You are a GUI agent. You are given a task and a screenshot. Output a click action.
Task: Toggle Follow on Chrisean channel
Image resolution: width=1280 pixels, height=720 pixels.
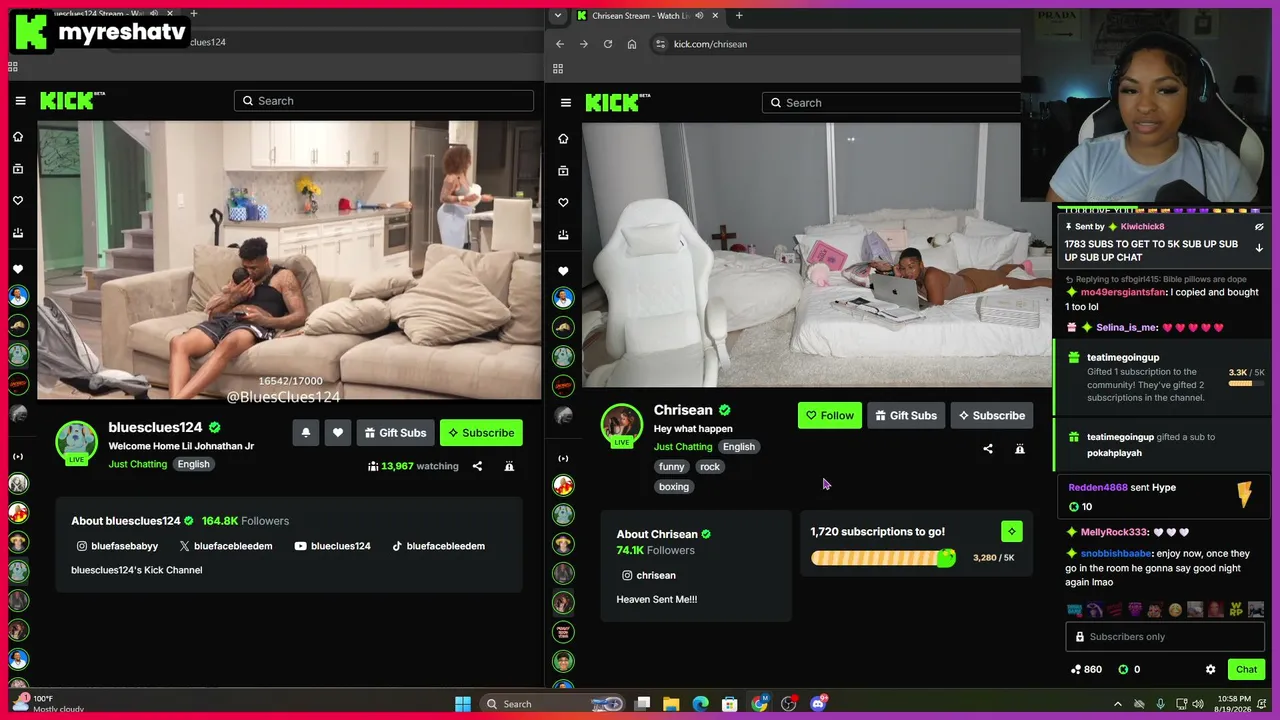pyautogui.click(x=830, y=416)
